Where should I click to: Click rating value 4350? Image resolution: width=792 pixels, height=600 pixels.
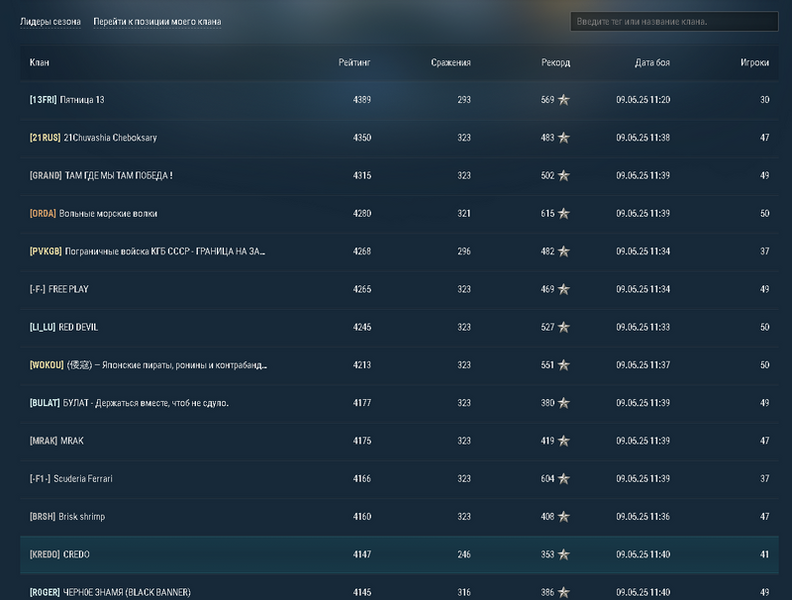click(362, 138)
